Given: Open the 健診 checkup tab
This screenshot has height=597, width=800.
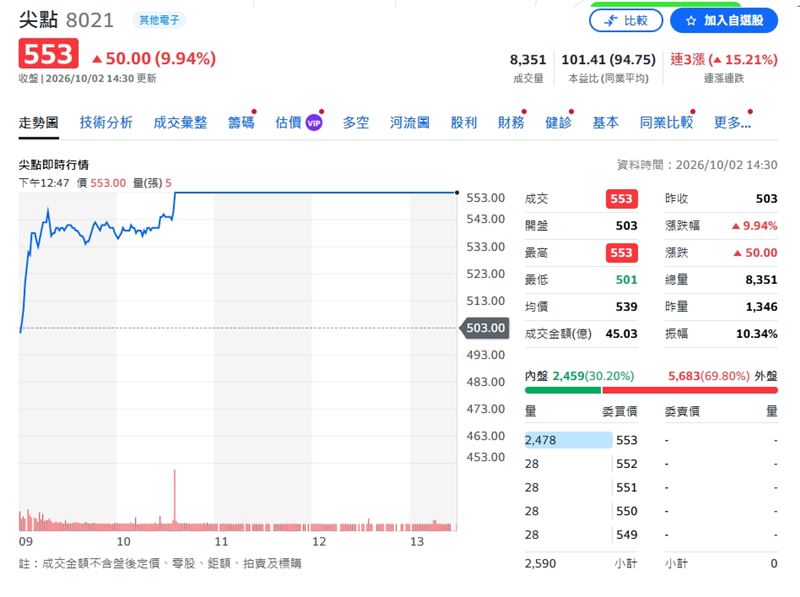Looking at the screenshot, I should click(558, 123).
